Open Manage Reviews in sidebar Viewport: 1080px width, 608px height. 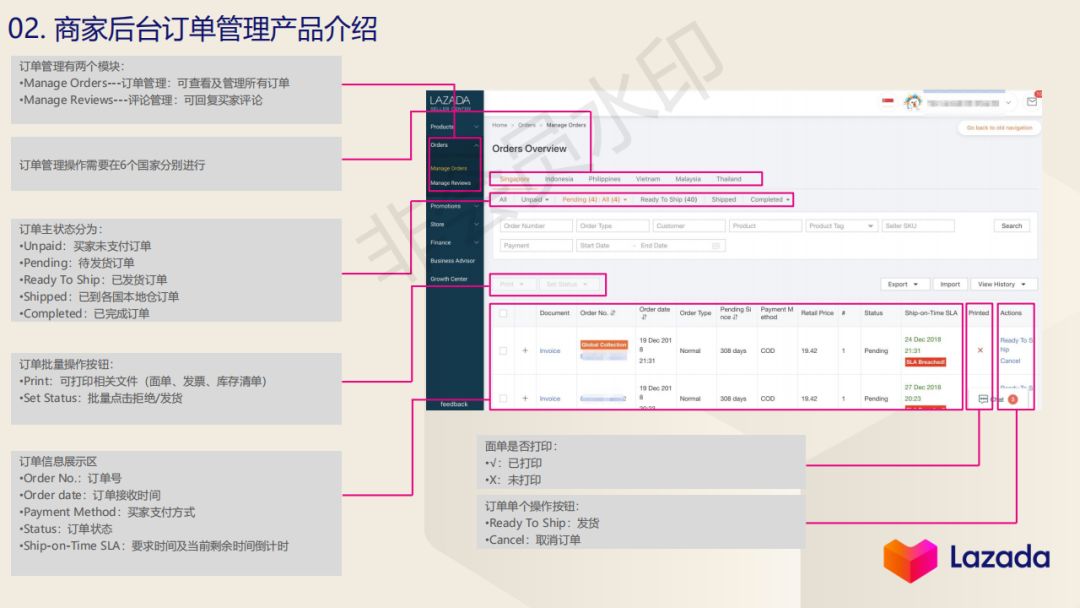tap(450, 183)
